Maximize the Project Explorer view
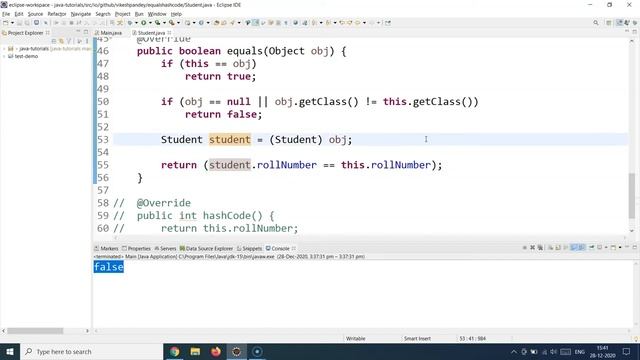The height and width of the screenshot is (360, 640). pyautogui.click(x=86, y=32)
